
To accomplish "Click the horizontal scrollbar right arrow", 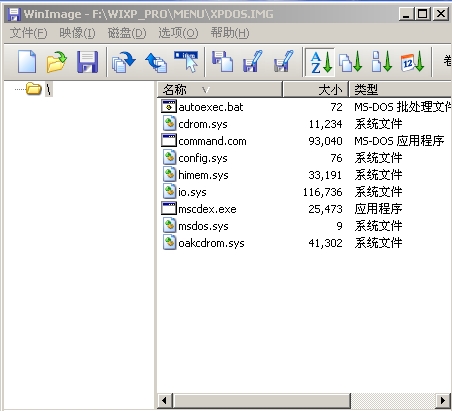I will point(443,400).
